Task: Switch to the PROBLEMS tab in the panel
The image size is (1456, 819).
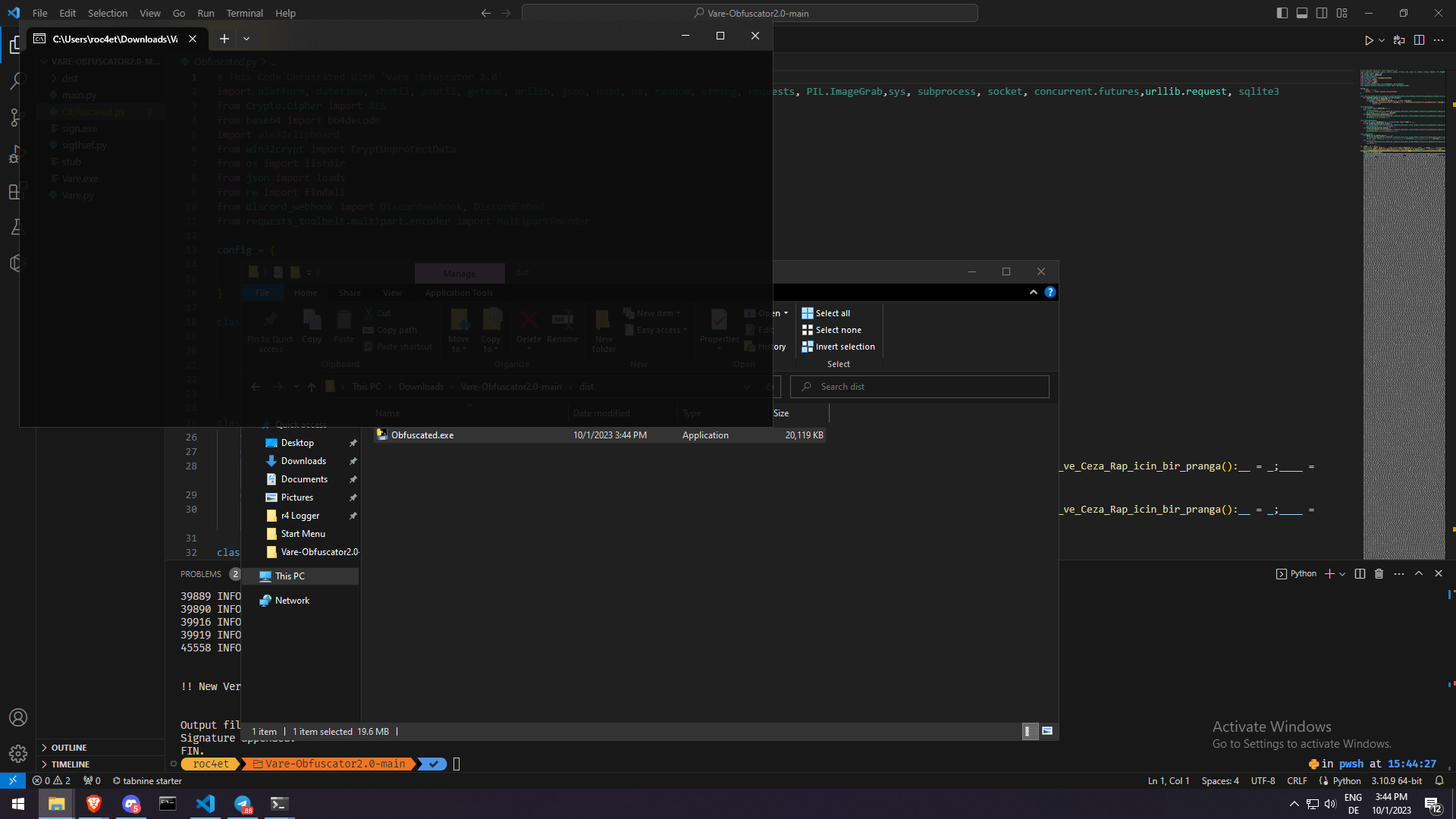Action: click(x=201, y=574)
